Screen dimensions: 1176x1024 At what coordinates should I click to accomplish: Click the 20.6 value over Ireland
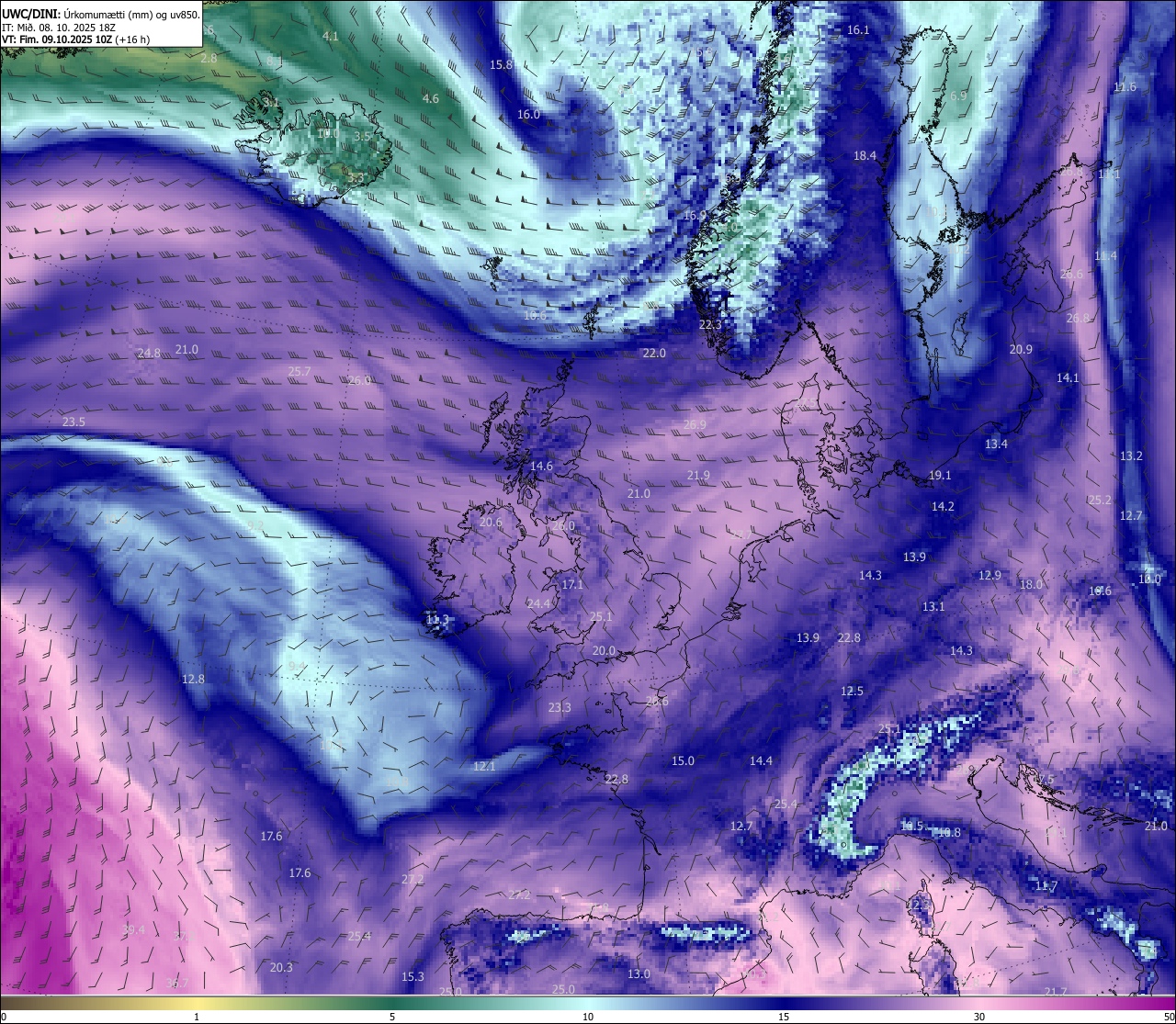point(491,523)
